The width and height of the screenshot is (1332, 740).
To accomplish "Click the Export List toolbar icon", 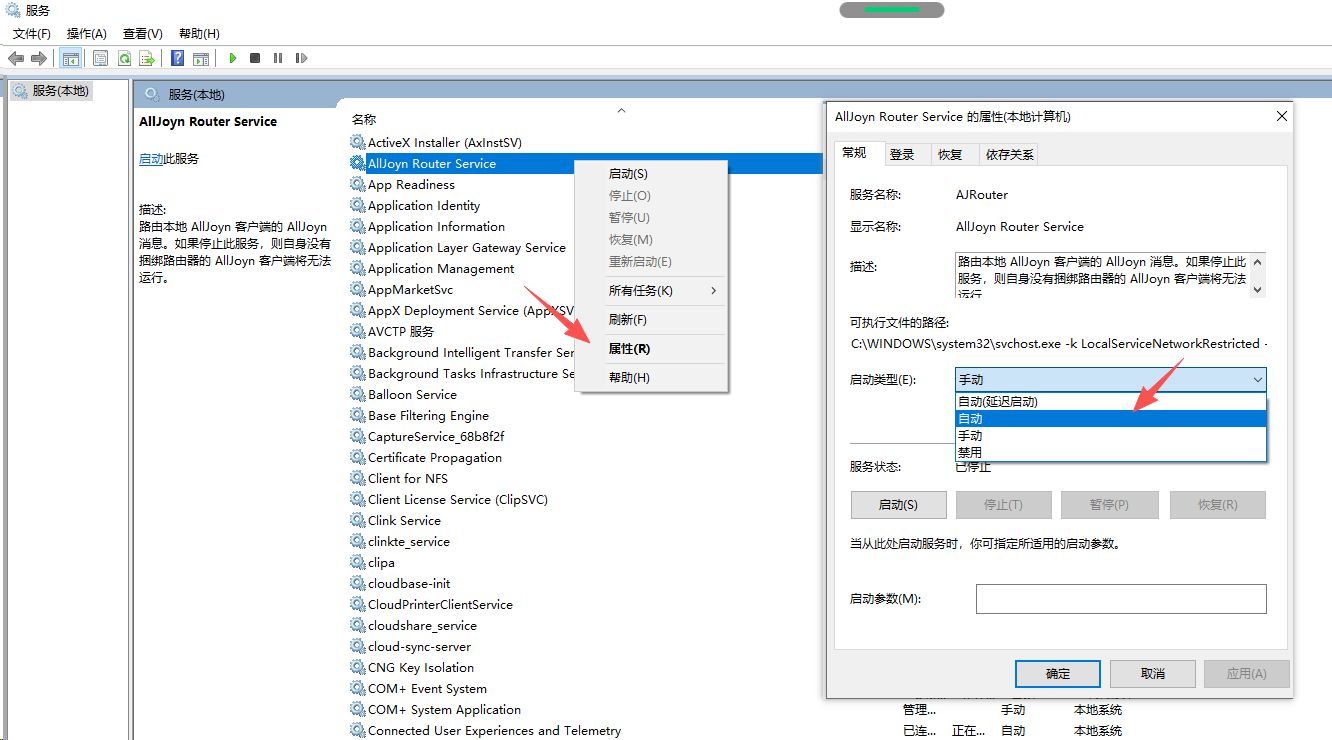I will (x=147, y=58).
